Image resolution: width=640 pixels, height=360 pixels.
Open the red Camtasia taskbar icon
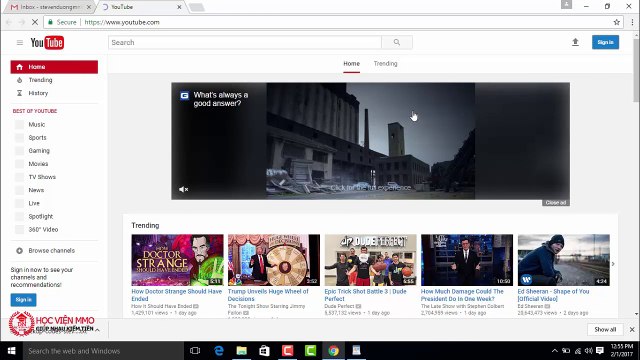[x=287, y=351]
